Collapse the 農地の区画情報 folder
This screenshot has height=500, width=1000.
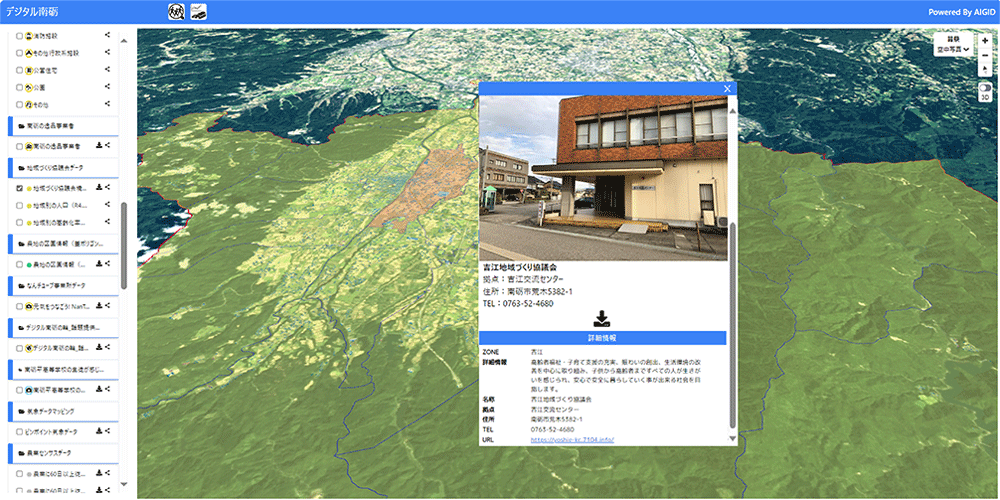[63, 244]
